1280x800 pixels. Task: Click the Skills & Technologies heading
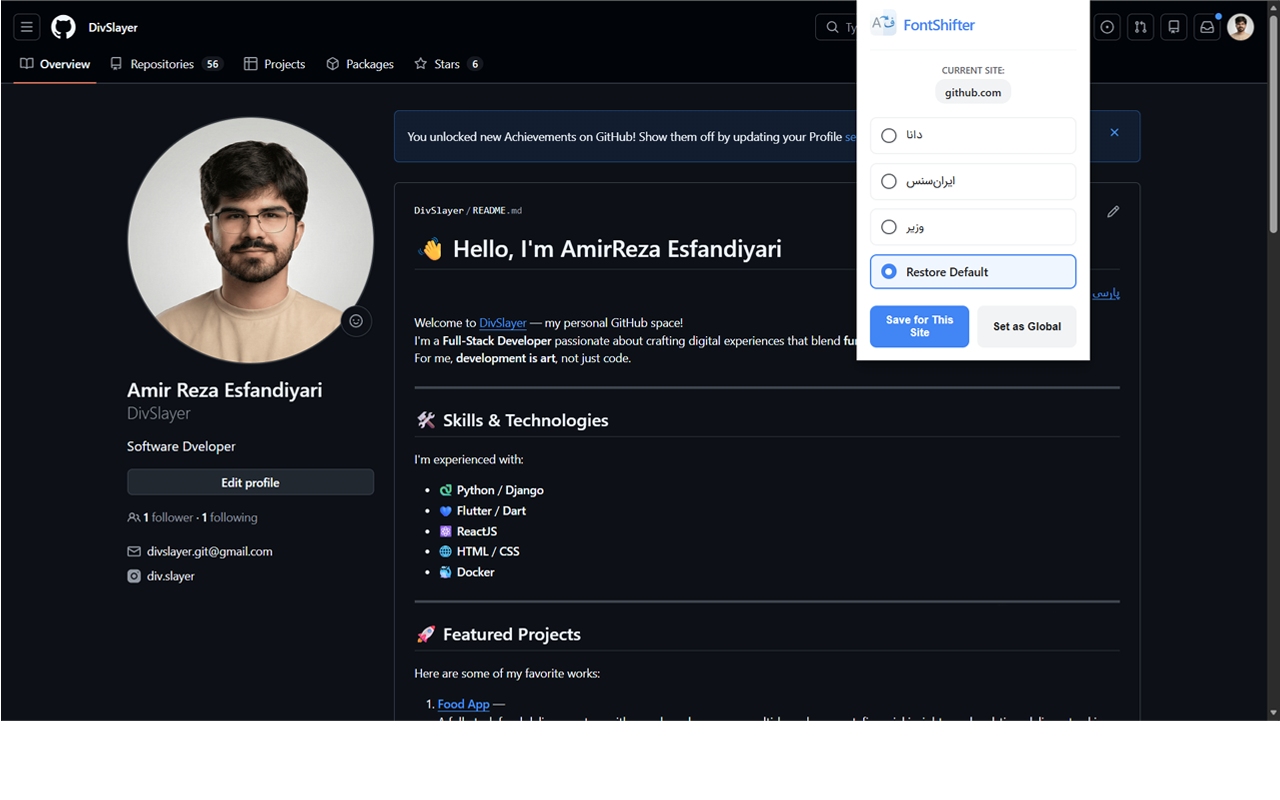(512, 420)
